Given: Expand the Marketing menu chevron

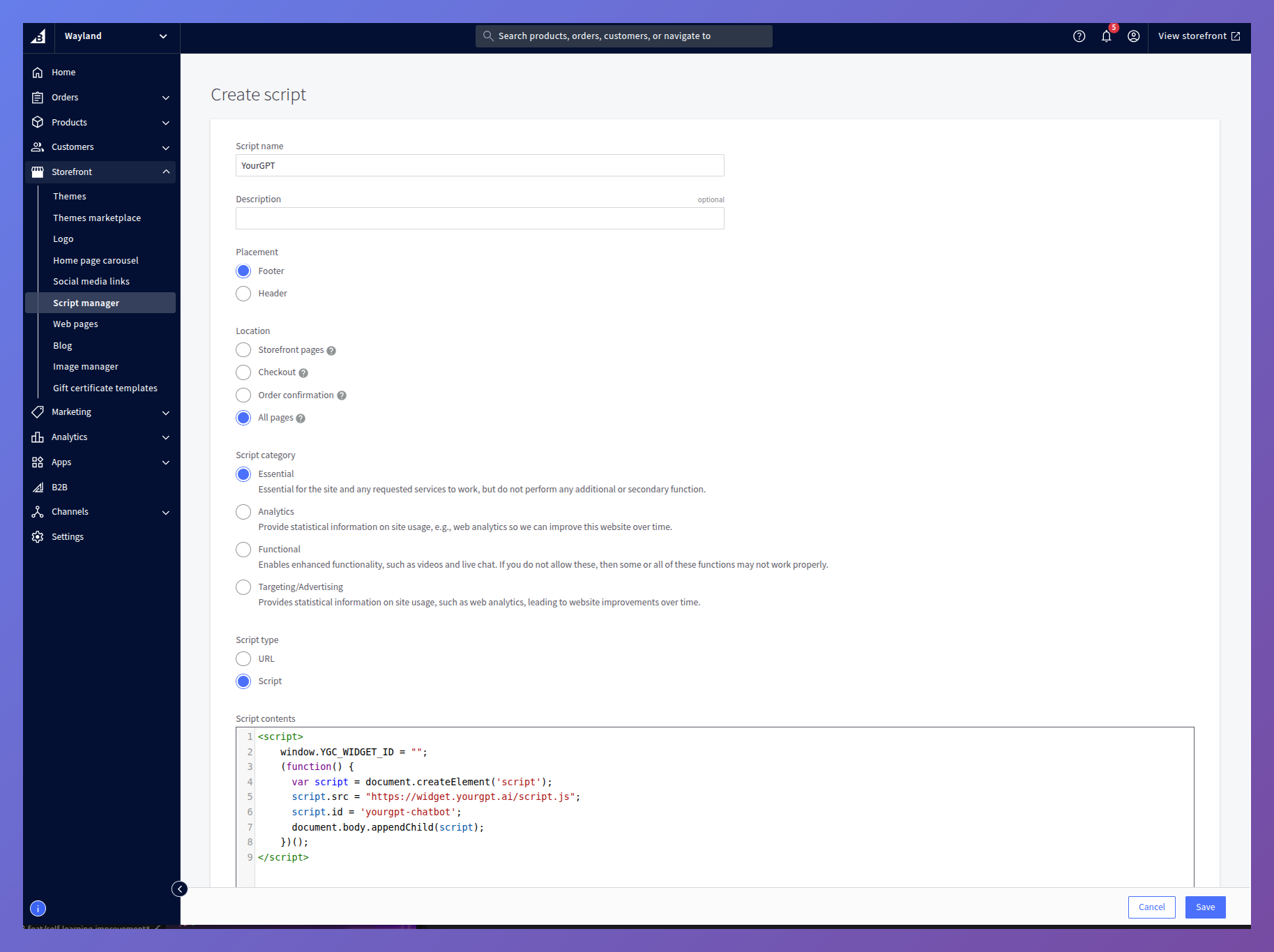Looking at the screenshot, I should point(166,413).
